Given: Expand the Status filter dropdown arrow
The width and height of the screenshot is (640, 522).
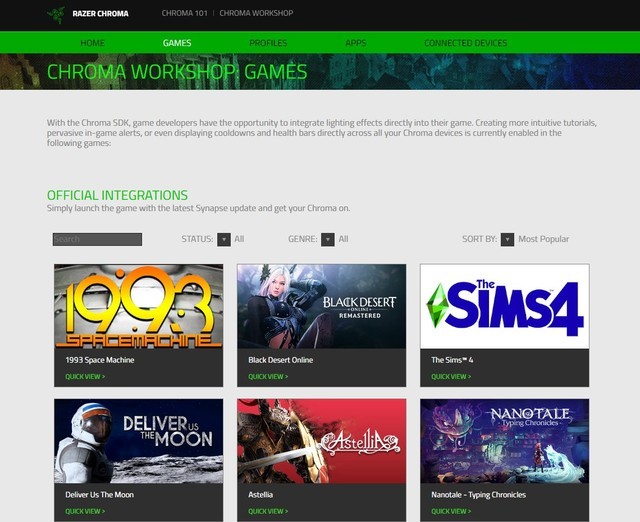Looking at the screenshot, I should click(224, 240).
